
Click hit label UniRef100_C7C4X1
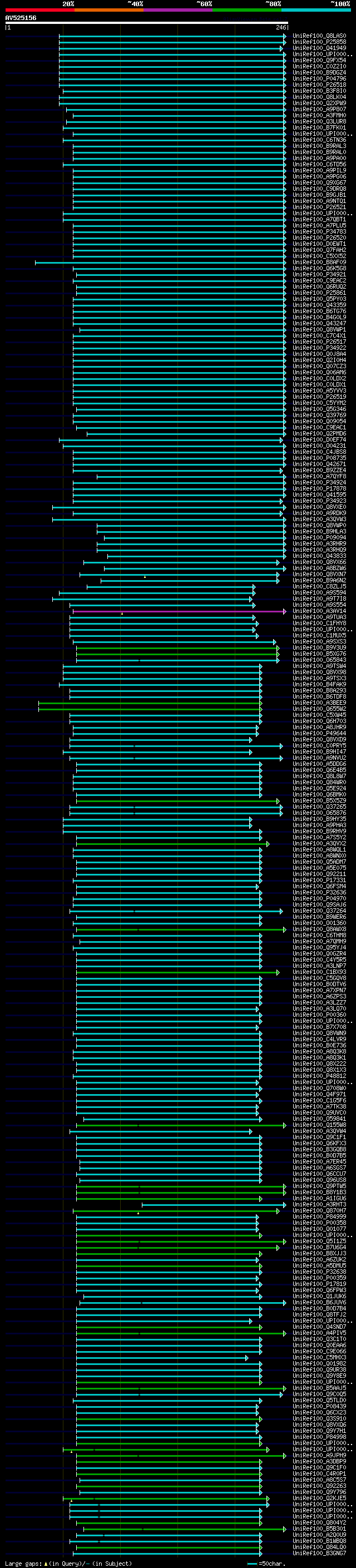[x=319, y=336]
